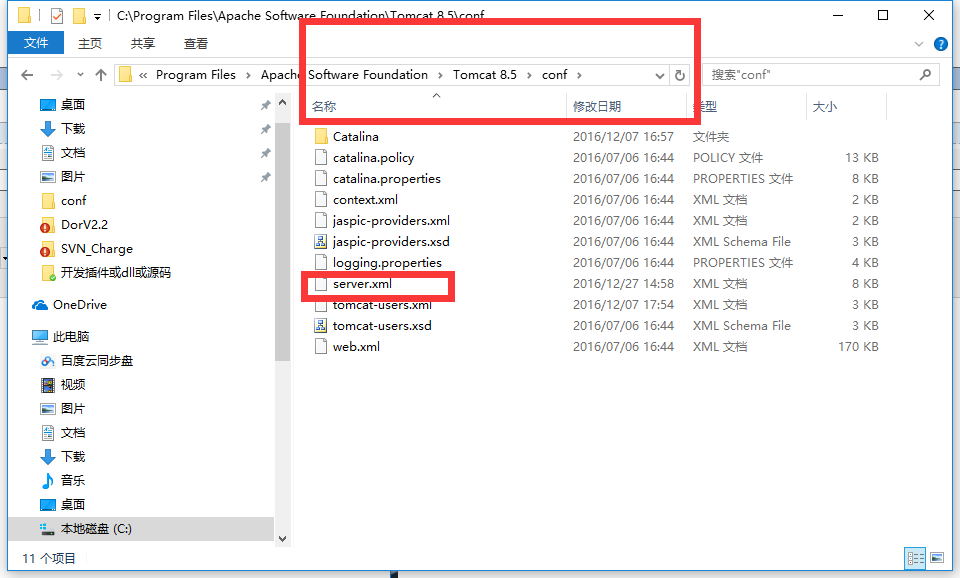The width and height of the screenshot is (960, 578).
Task: Go up one folder level arrow
Action: pyautogui.click(x=101, y=75)
